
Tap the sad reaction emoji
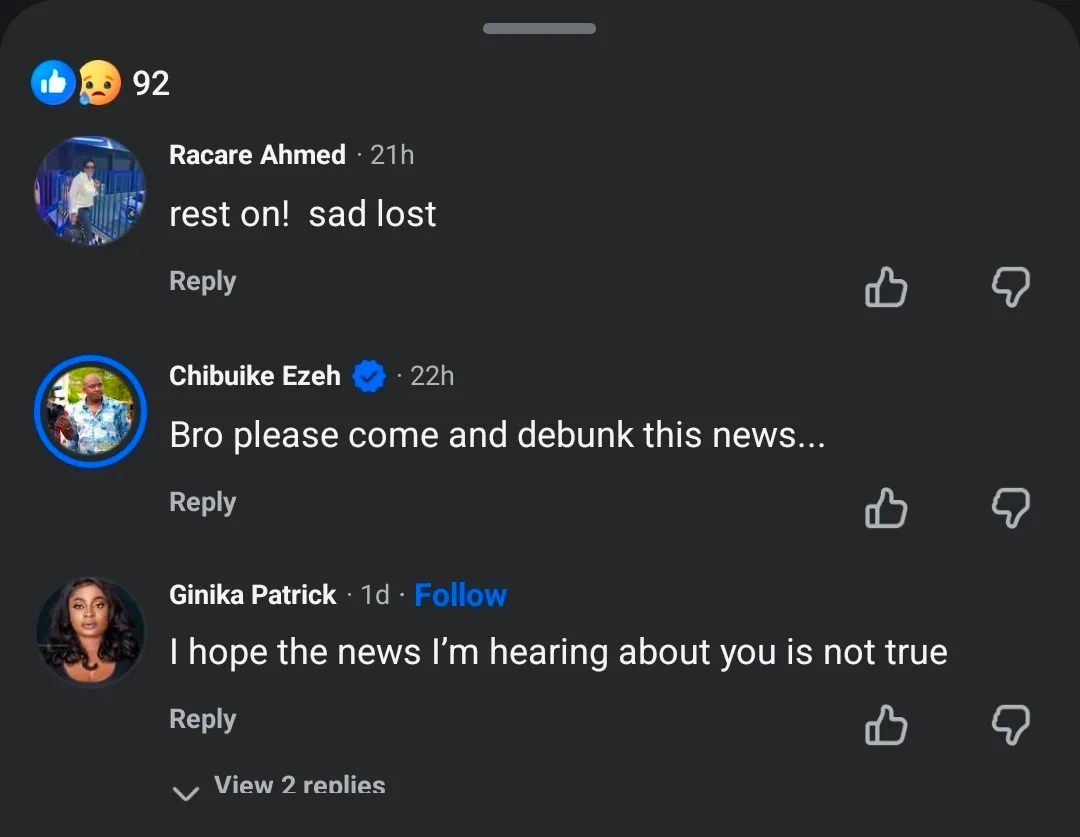[x=99, y=83]
